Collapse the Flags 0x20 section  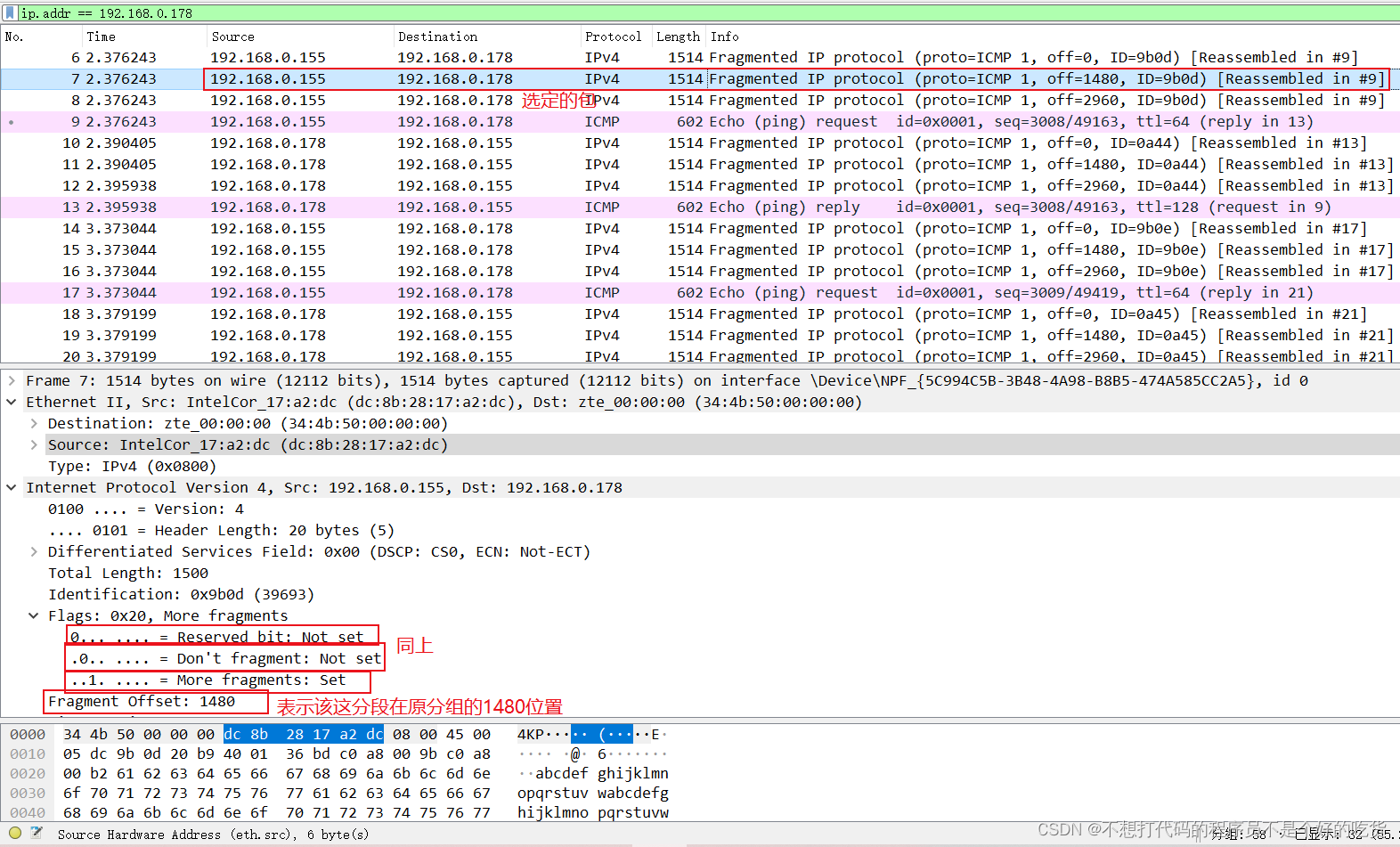coord(33,615)
